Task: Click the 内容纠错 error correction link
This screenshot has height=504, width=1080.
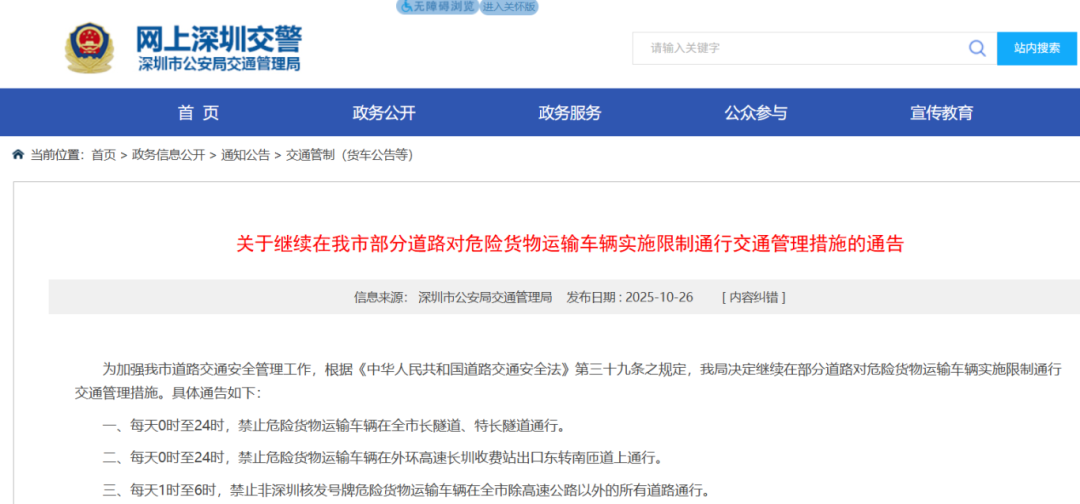Action: (x=753, y=297)
